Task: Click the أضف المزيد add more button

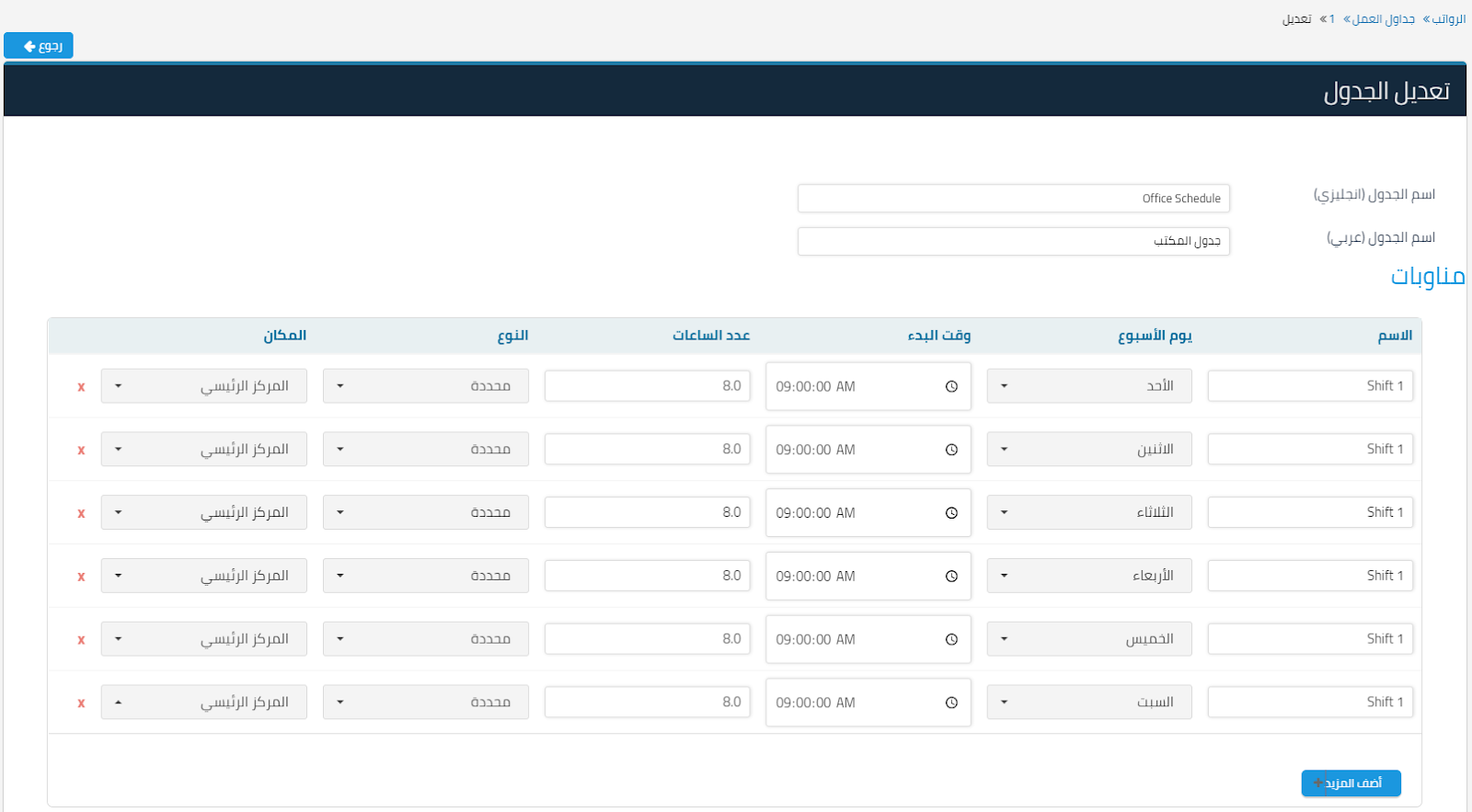Action: click(x=1351, y=783)
